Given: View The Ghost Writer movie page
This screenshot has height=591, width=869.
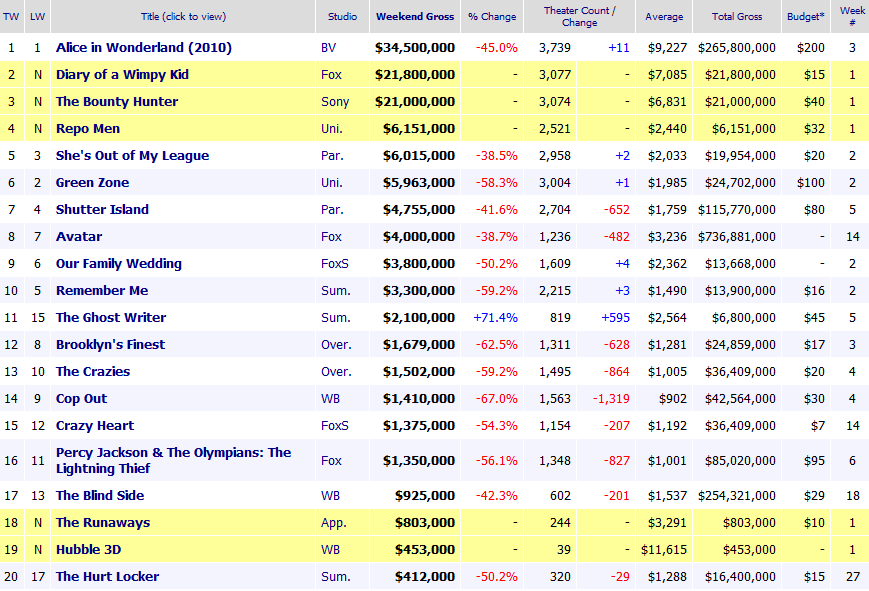Looking at the screenshot, I should [x=111, y=318].
